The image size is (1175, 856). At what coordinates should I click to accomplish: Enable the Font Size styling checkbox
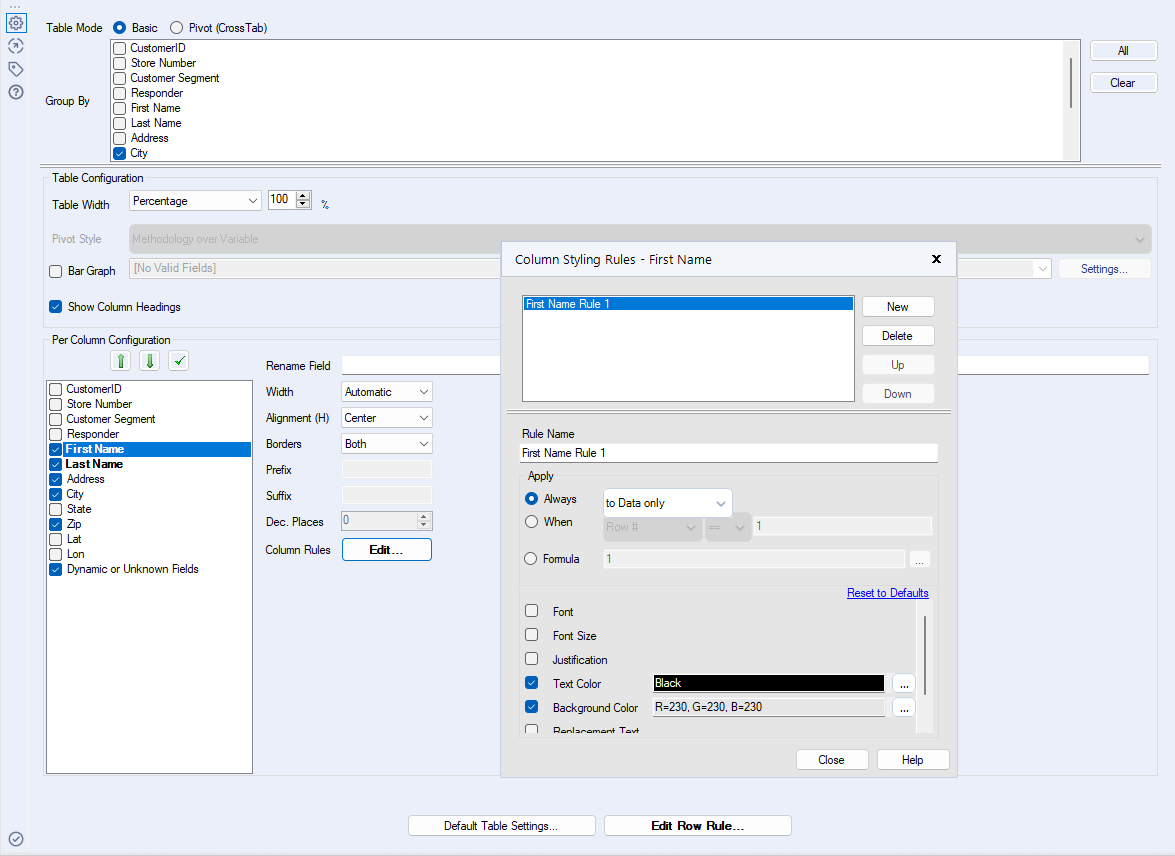(531, 635)
